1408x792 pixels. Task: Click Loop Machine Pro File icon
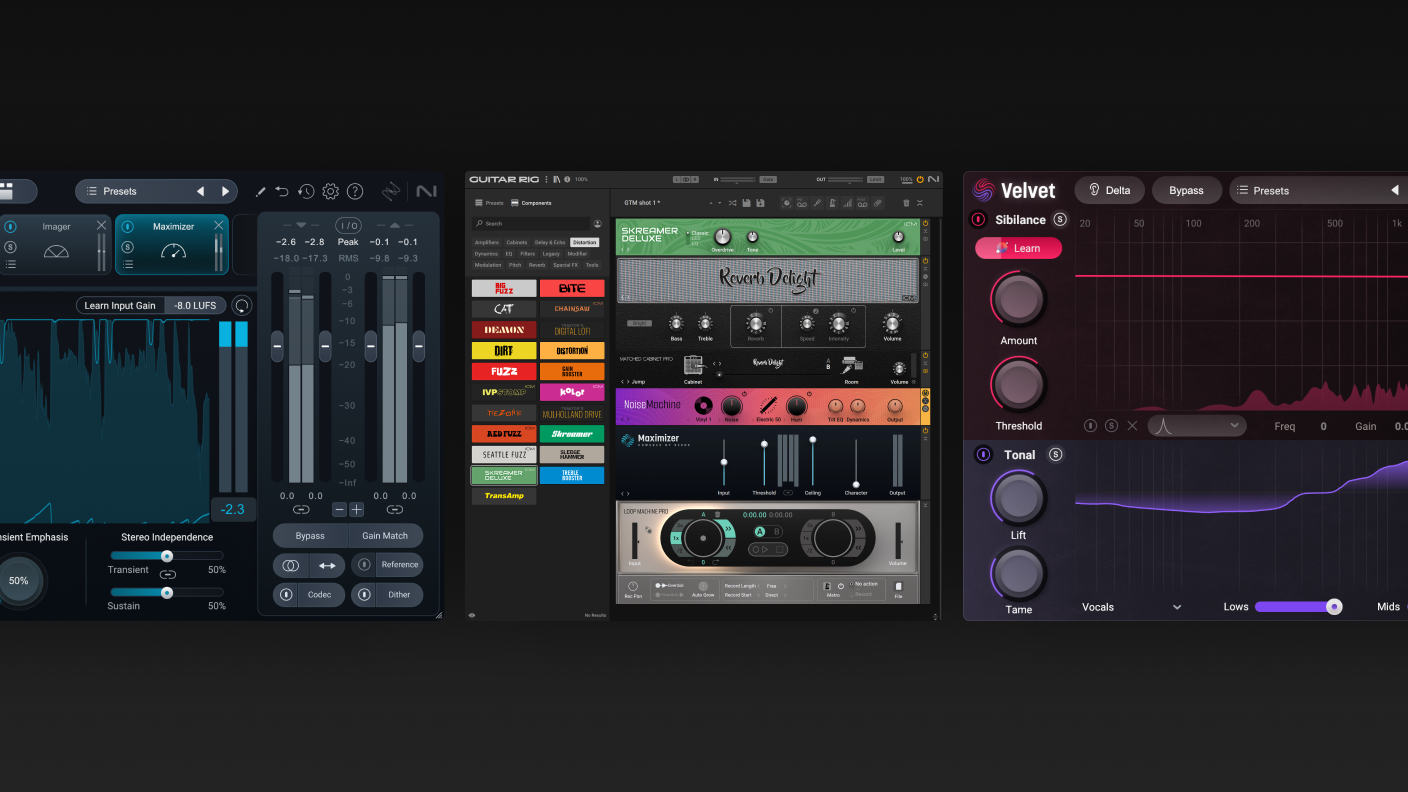pos(898,588)
